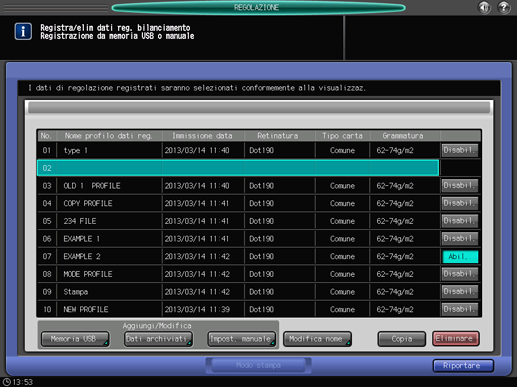Image resolution: width=517 pixels, height=387 pixels.
Task: Open Impost. manuale button
Action: pyautogui.click(x=242, y=339)
